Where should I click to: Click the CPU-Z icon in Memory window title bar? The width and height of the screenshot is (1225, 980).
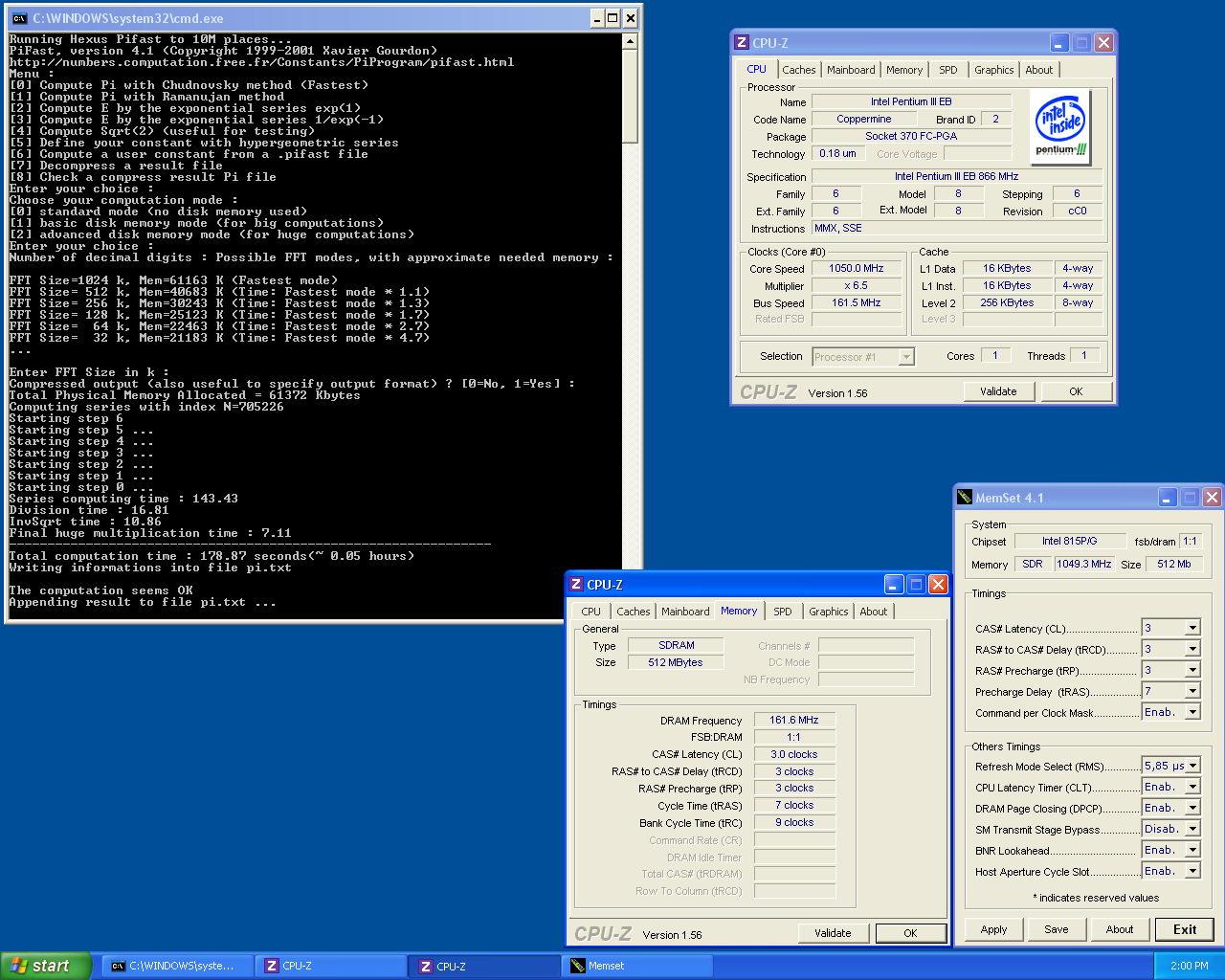tap(576, 585)
